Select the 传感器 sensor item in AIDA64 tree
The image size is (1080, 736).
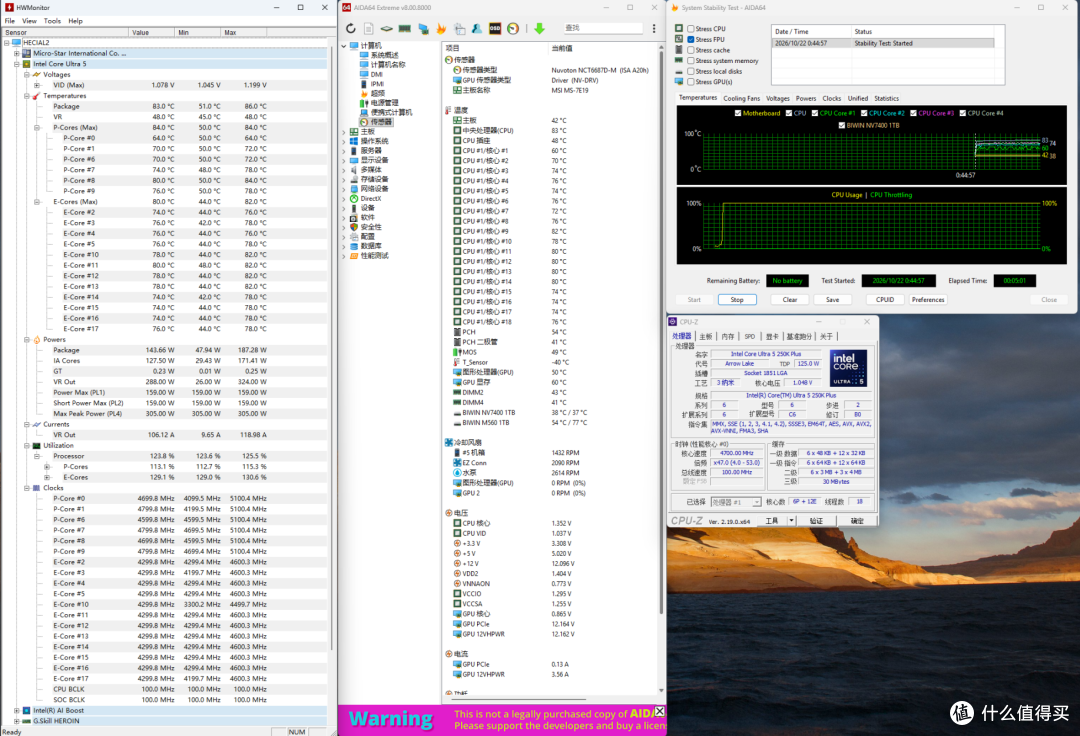tap(376, 122)
